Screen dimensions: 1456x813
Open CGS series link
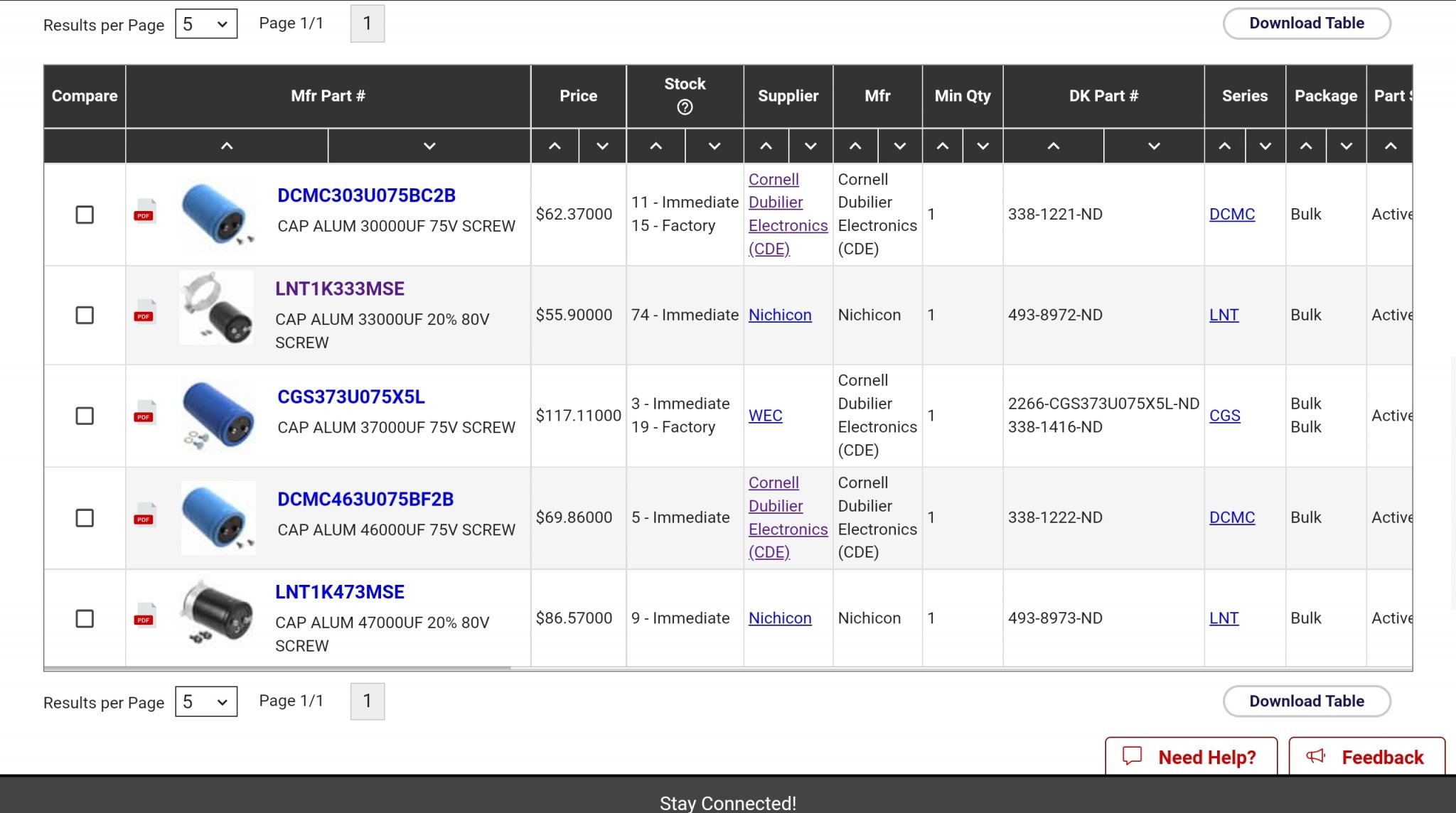(1225, 416)
